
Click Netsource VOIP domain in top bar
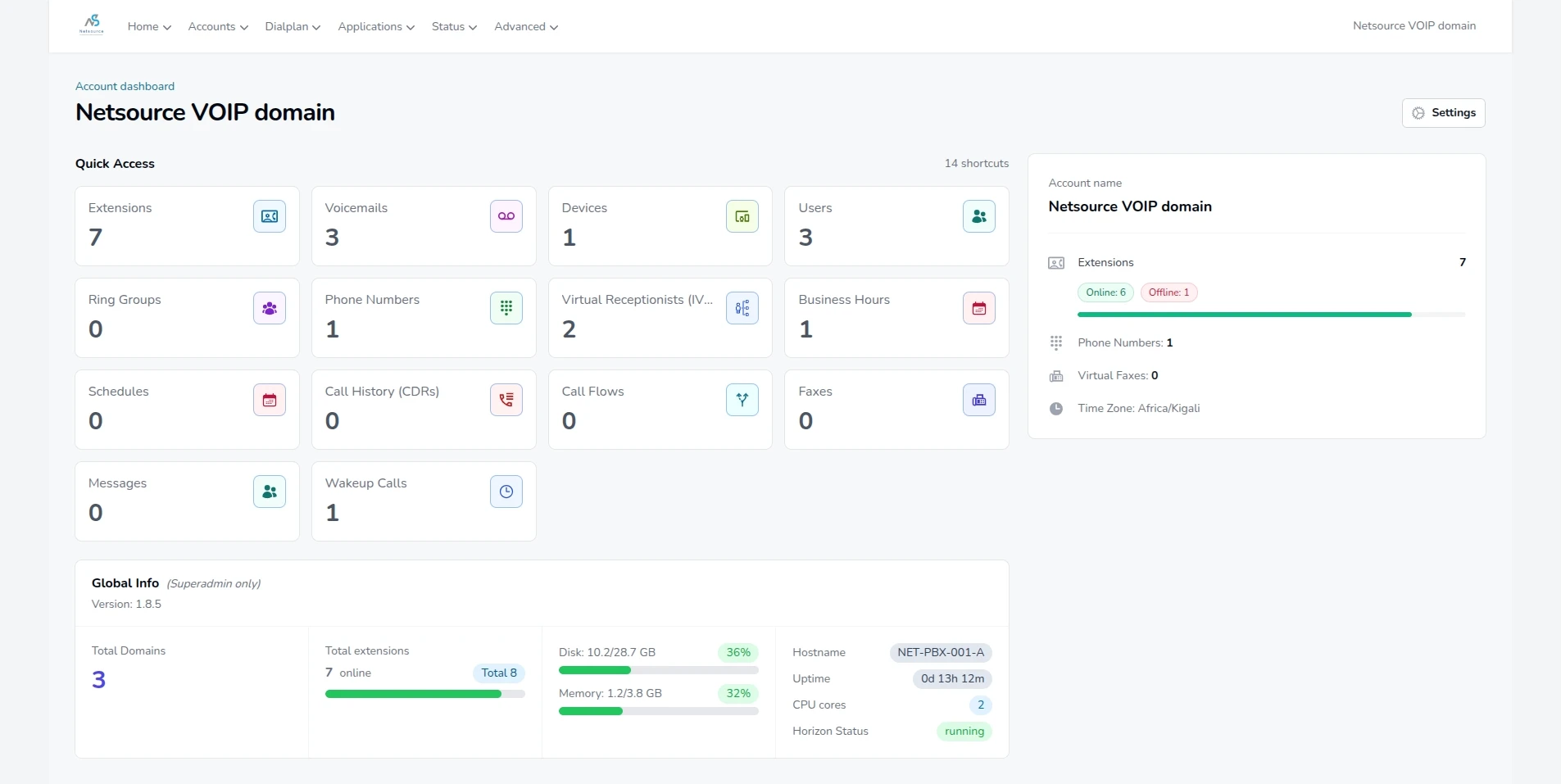(1414, 25)
